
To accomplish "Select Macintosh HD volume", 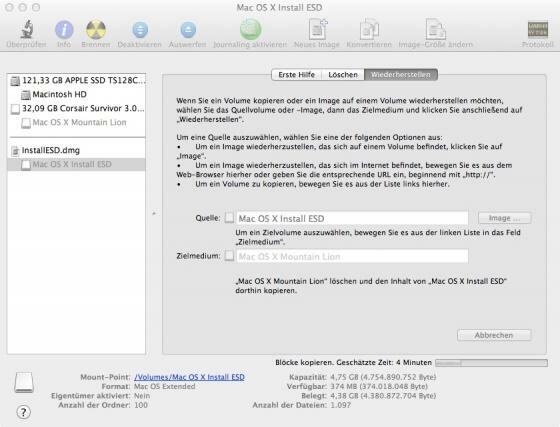I will pyautogui.click(x=77, y=94).
